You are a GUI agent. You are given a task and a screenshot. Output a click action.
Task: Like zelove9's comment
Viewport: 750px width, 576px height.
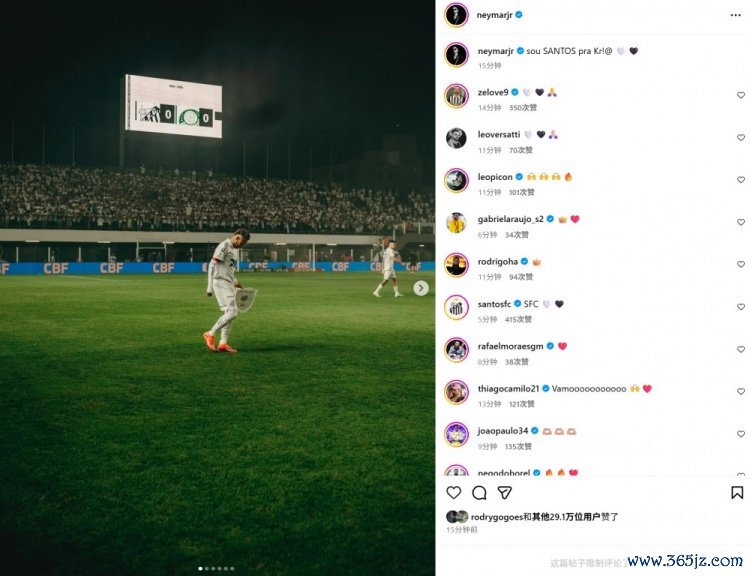740,95
